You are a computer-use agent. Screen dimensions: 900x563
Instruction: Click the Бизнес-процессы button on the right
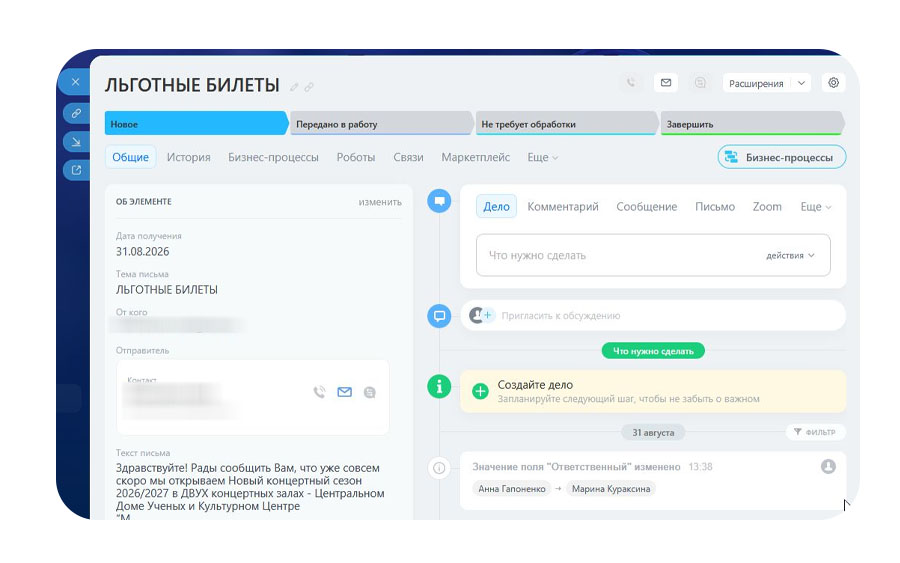(781, 157)
